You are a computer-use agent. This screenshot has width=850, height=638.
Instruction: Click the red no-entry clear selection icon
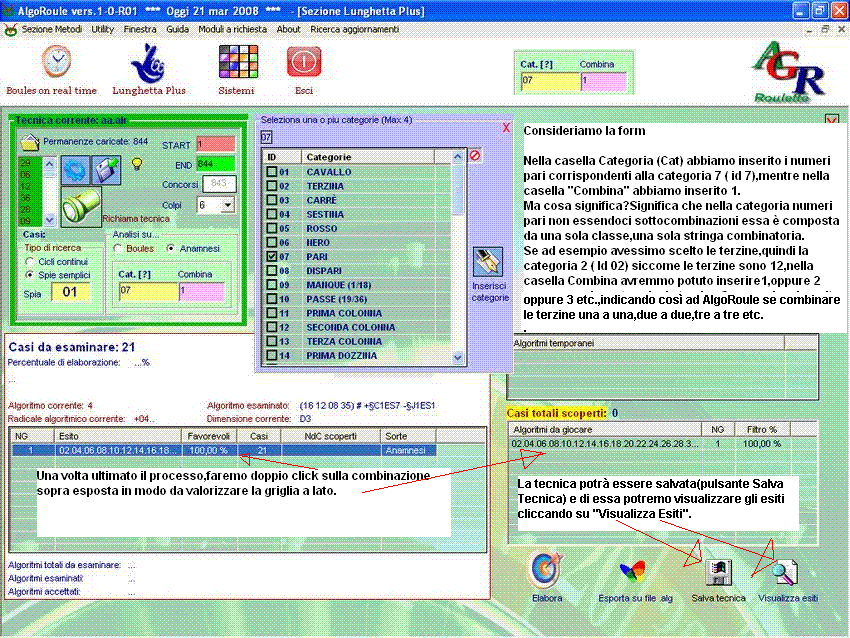pos(475,156)
